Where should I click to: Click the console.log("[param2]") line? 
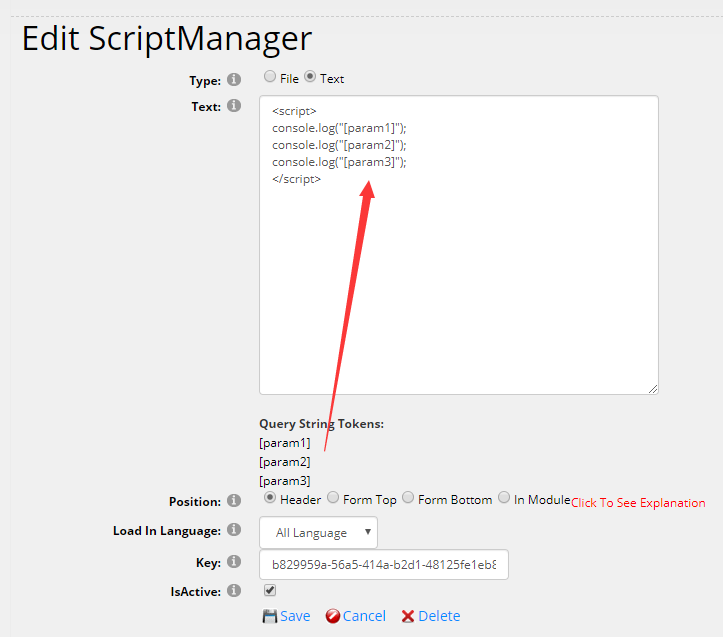339,145
